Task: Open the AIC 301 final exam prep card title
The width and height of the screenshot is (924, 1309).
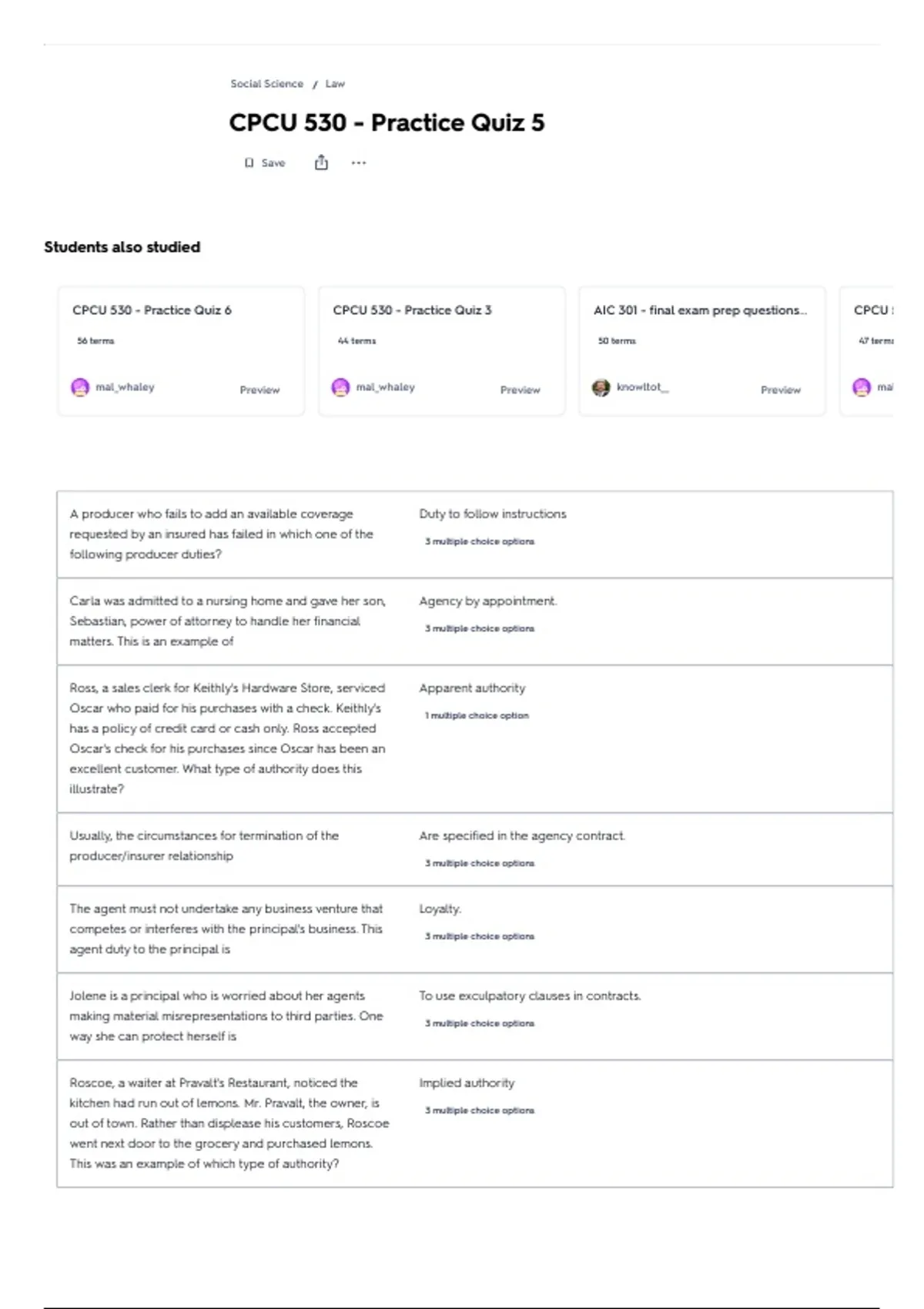Action: click(700, 310)
